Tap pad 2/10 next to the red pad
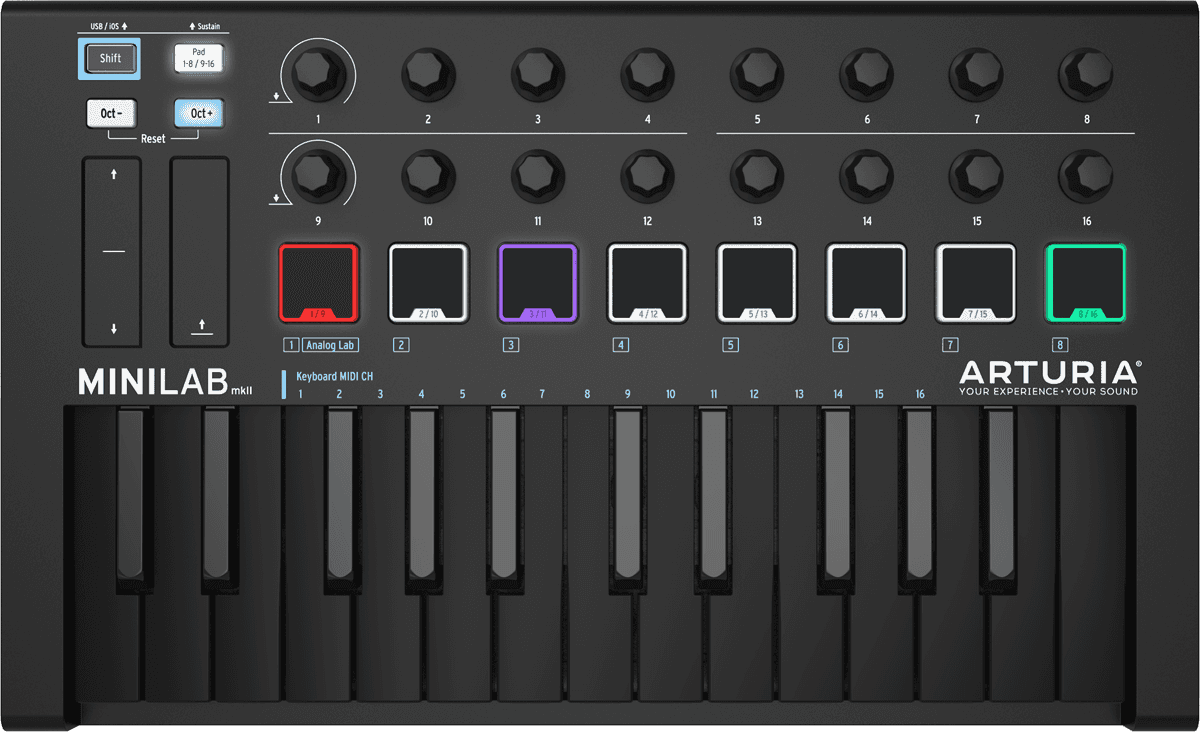Image resolution: width=1200 pixels, height=732 pixels. (x=427, y=282)
